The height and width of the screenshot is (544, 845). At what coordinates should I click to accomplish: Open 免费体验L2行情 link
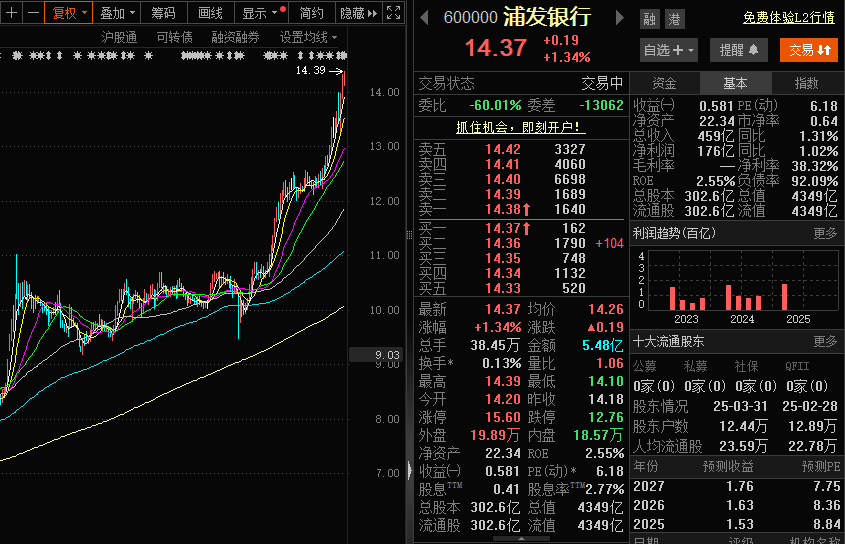pos(789,17)
